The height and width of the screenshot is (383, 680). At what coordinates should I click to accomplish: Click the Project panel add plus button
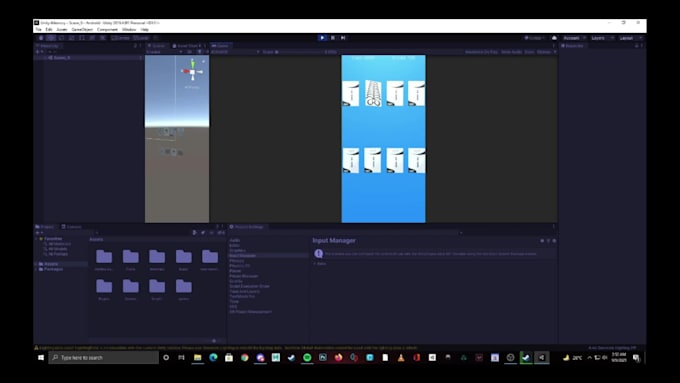(38, 233)
